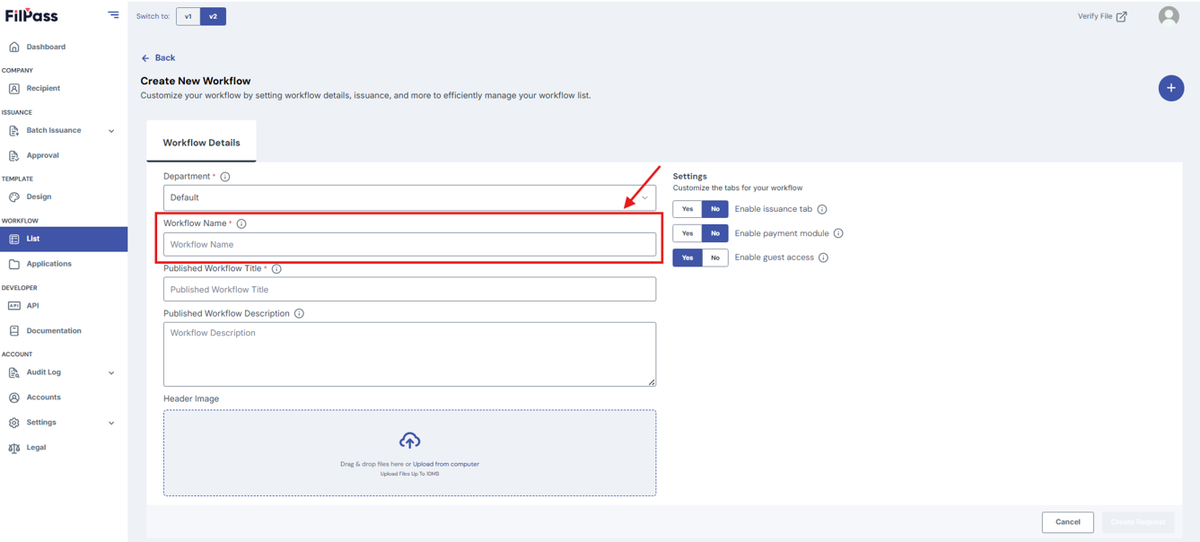Click Upload from computer link
Screen dimensions: 1200x542
(446, 464)
